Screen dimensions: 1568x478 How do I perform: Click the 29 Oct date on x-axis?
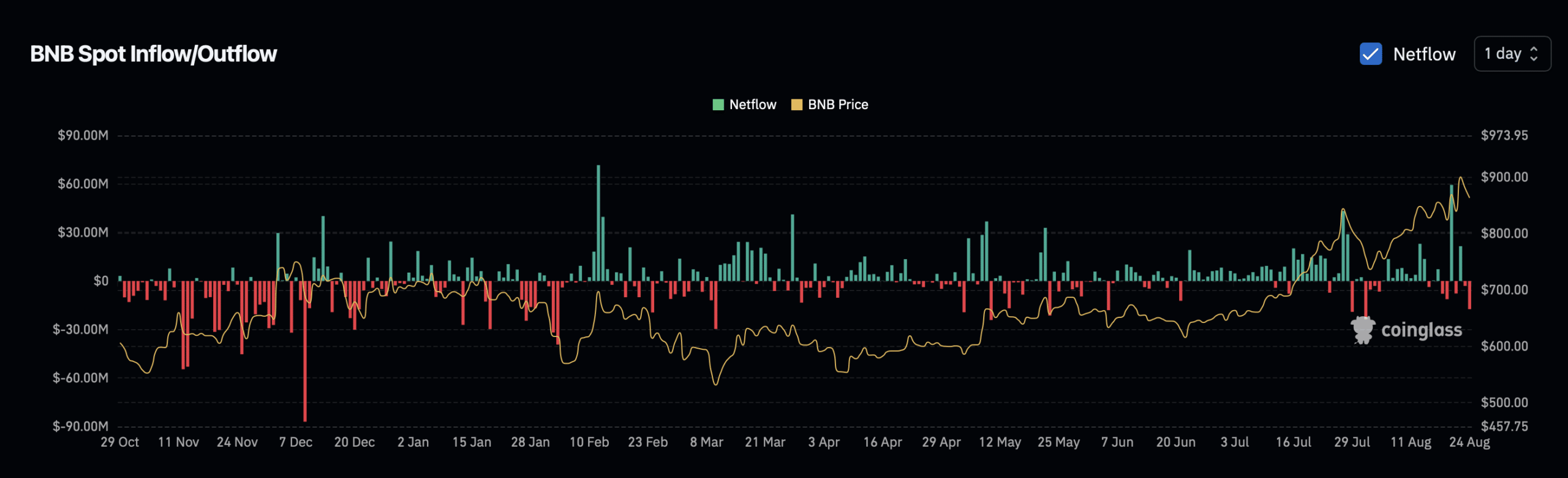click(x=119, y=442)
